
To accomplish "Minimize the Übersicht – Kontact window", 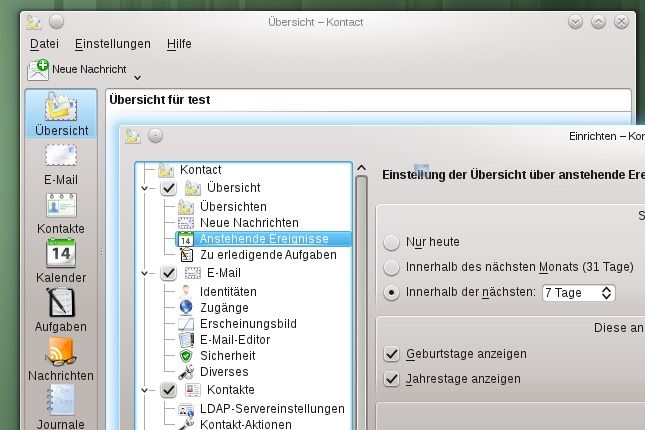I will point(575,21).
